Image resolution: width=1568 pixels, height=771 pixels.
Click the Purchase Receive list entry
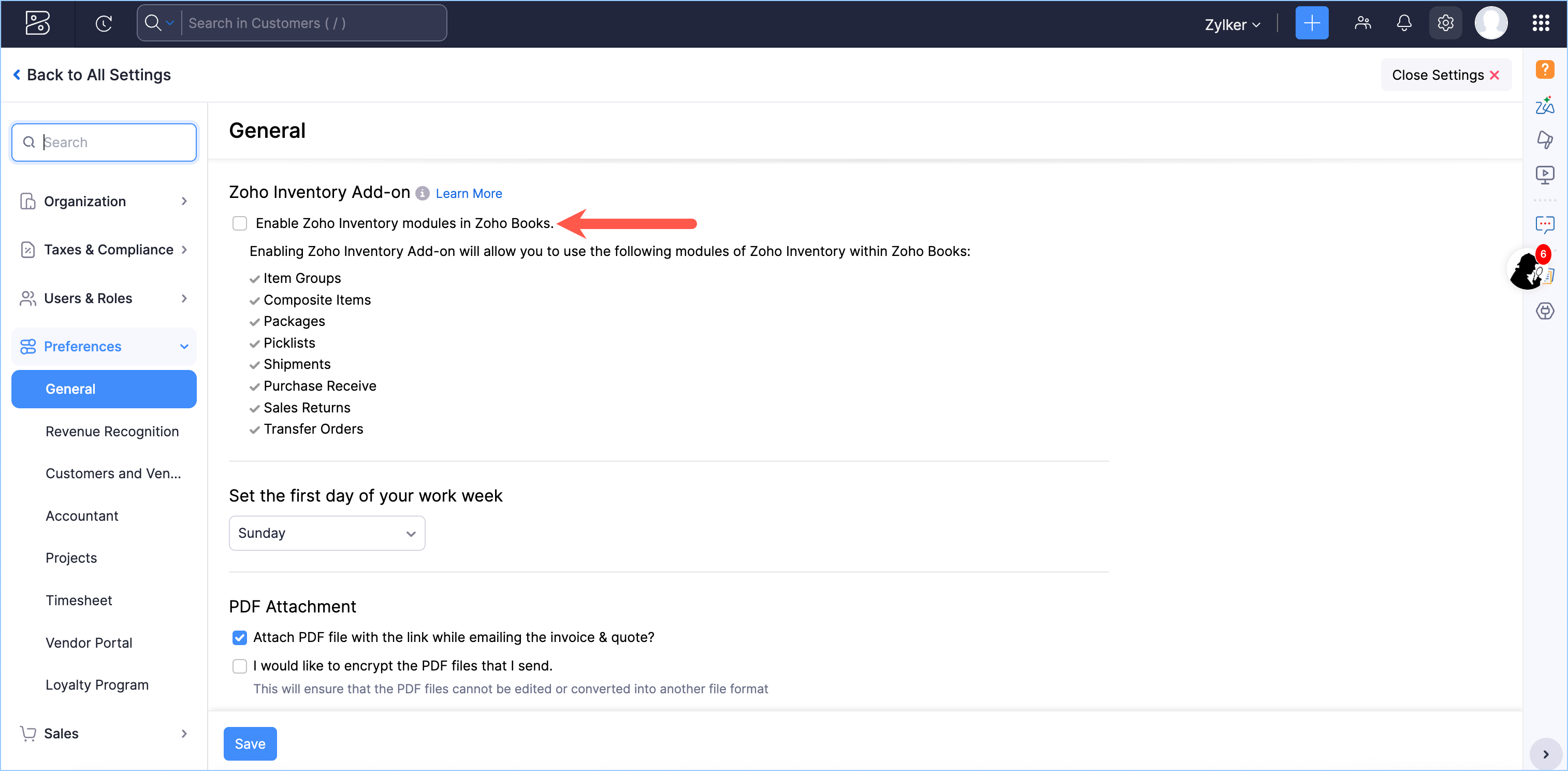[320, 386]
